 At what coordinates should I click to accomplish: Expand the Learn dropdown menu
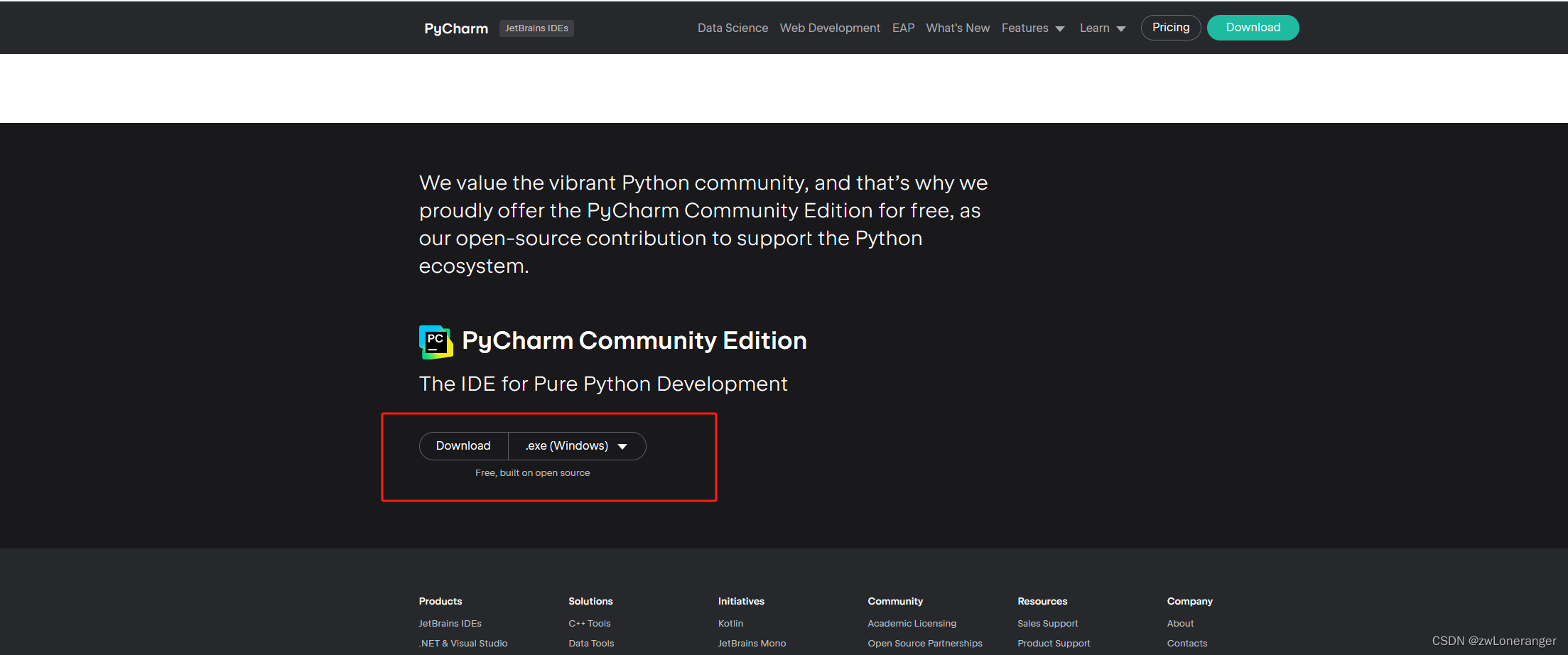click(1103, 28)
